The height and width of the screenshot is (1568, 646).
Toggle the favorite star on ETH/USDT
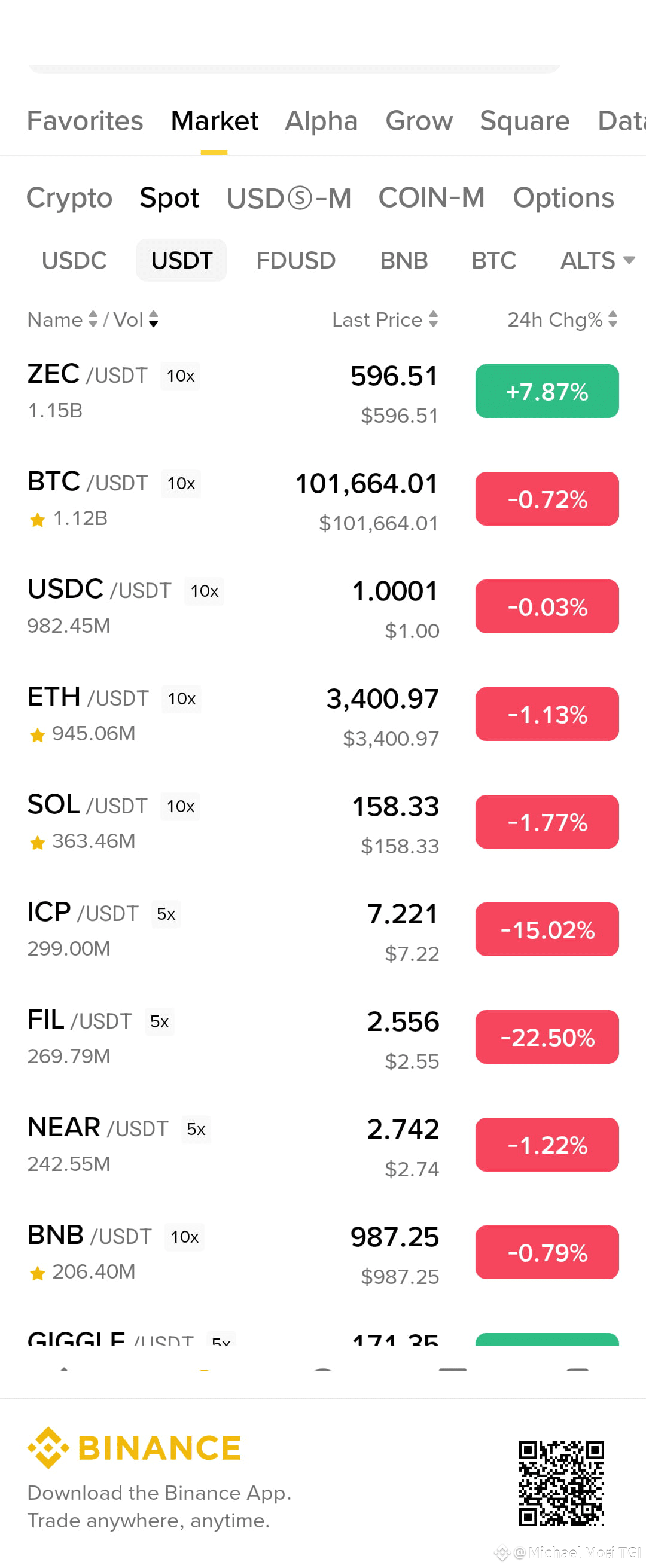(x=38, y=735)
